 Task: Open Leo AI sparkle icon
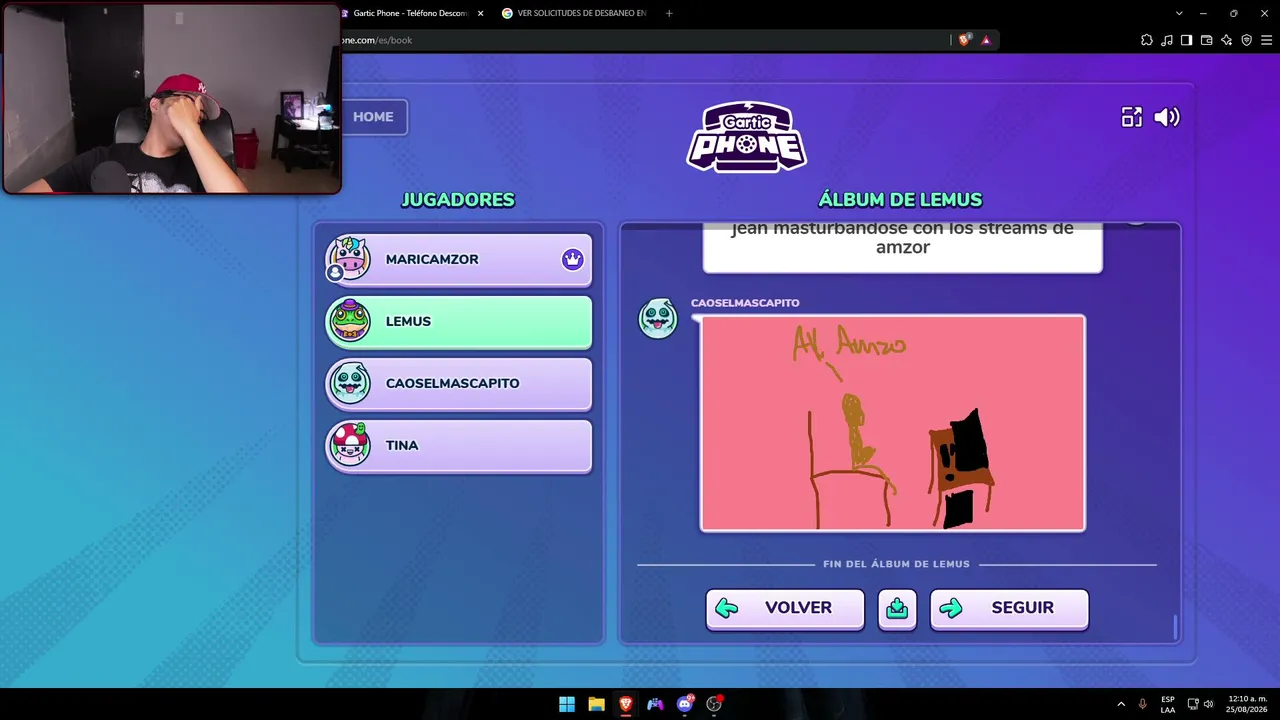pyautogui.click(x=1227, y=40)
